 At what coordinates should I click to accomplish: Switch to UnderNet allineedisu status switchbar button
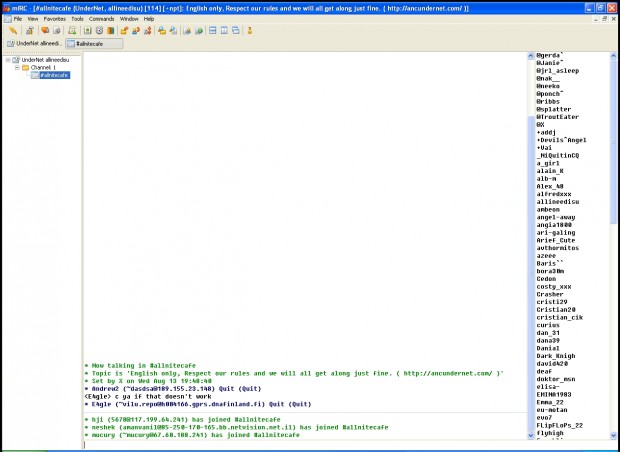[34, 43]
